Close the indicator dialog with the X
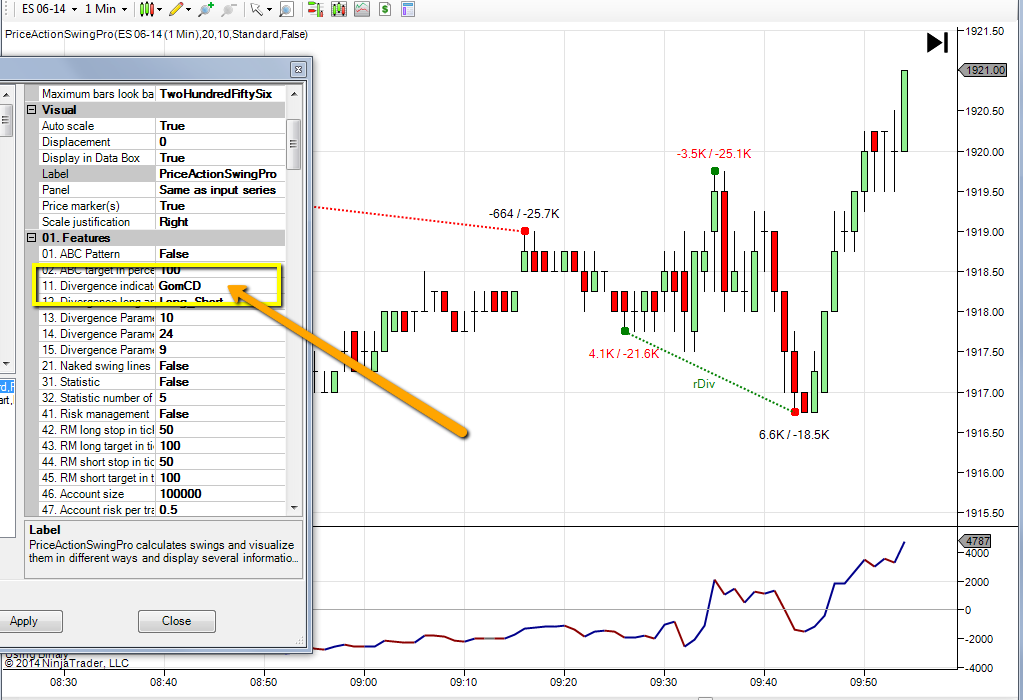Viewport: 1023px width, 700px height. pyautogui.click(x=298, y=69)
